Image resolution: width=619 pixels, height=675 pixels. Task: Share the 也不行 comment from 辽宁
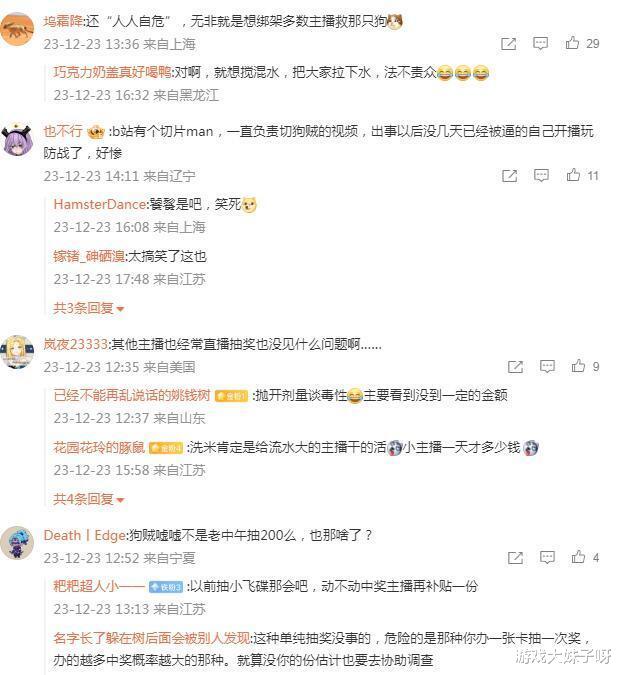[509, 176]
